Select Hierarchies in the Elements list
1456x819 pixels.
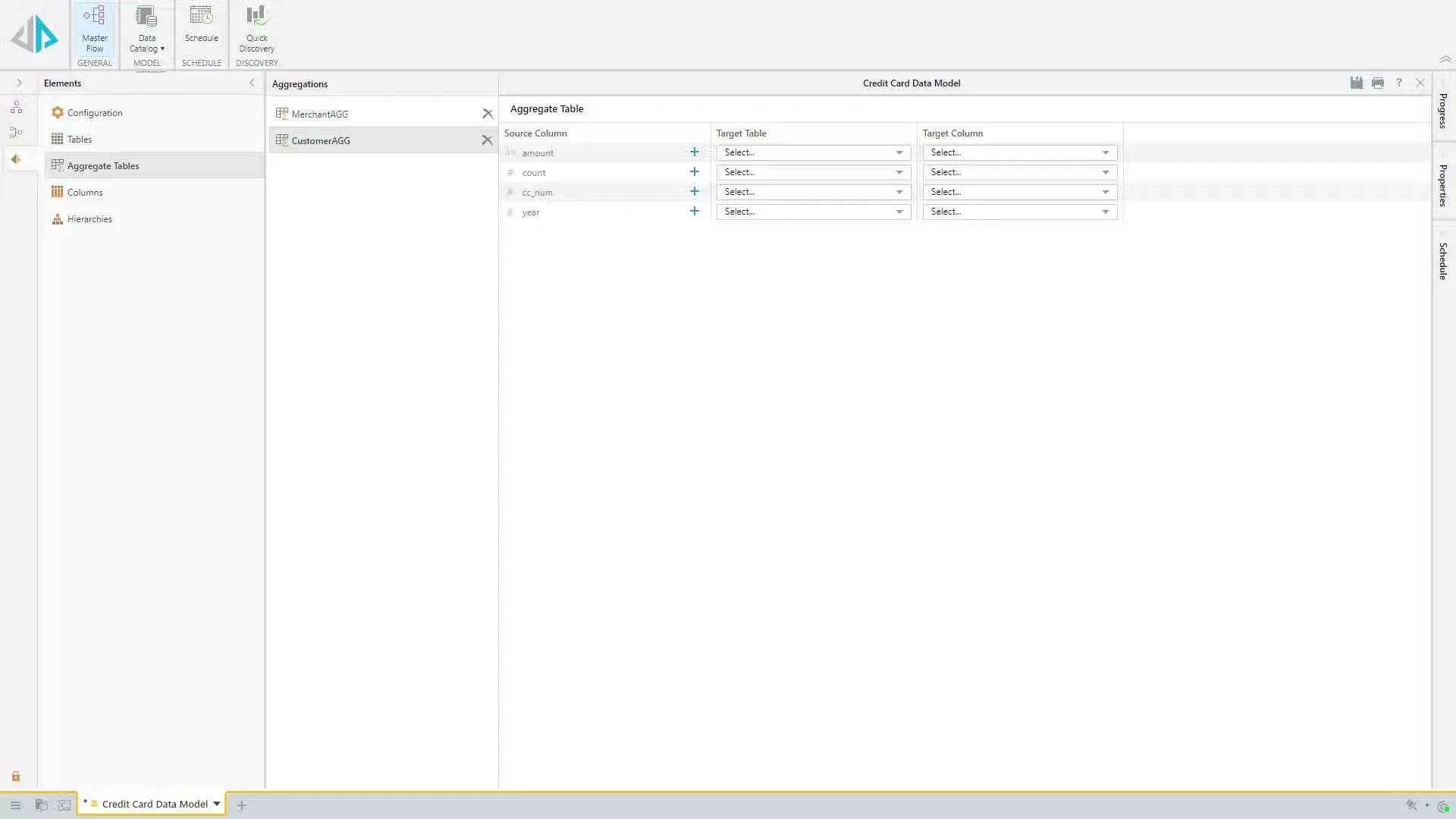click(89, 219)
